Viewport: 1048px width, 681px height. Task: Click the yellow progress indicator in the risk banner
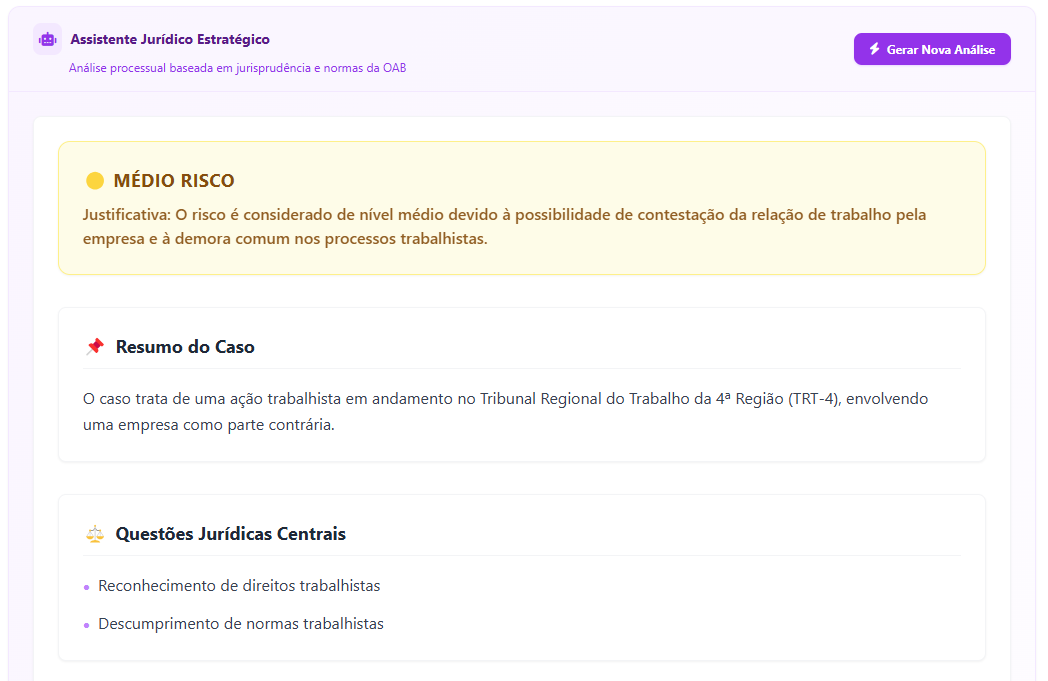(93, 180)
